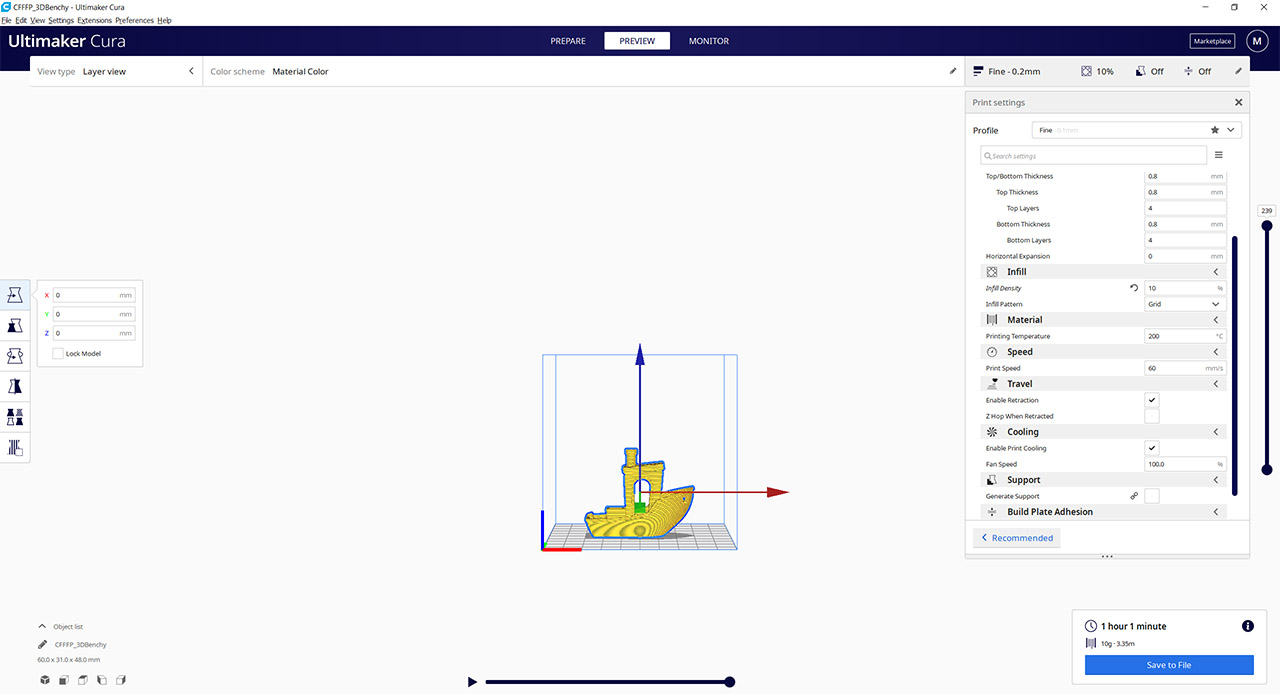Play the layer simulation
The width and height of the screenshot is (1280, 694).
tap(472, 682)
